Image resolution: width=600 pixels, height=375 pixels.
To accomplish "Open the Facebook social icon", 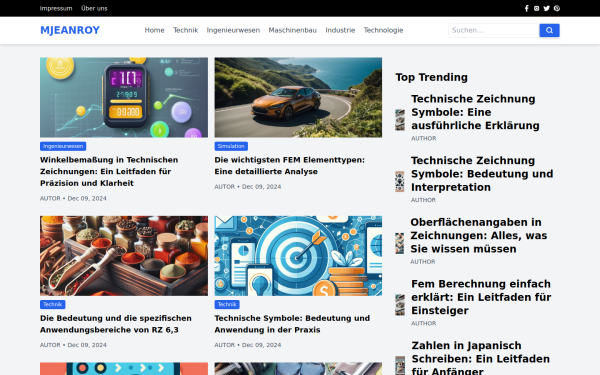I will 527,8.
